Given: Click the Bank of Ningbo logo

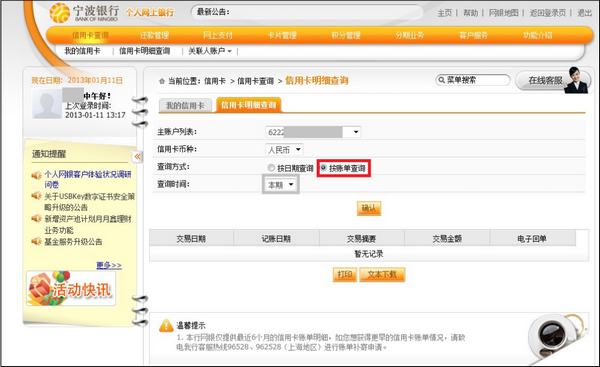Looking at the screenshot, I should click(x=84, y=13).
